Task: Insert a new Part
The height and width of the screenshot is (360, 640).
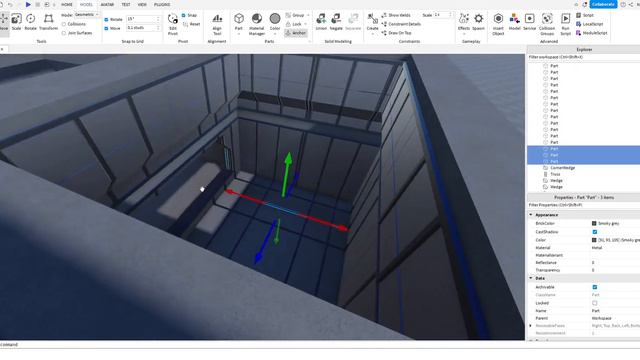Action: (x=239, y=22)
